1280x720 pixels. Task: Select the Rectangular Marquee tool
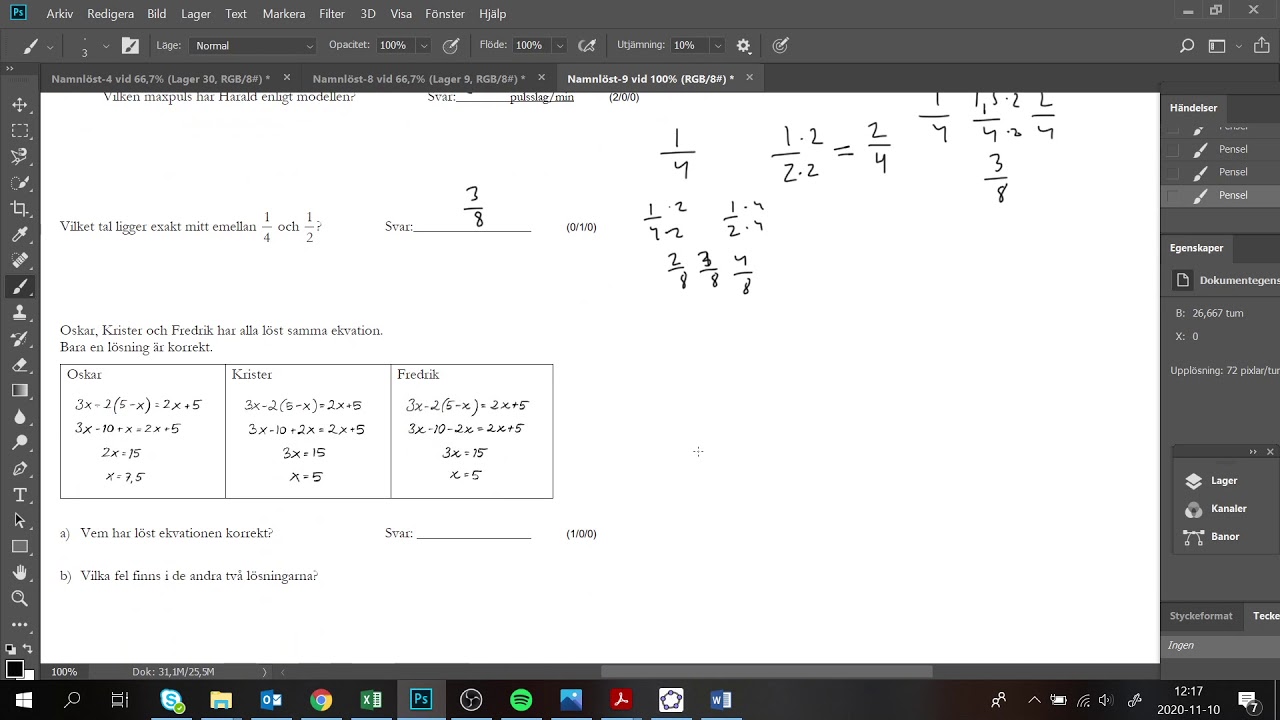point(19,131)
